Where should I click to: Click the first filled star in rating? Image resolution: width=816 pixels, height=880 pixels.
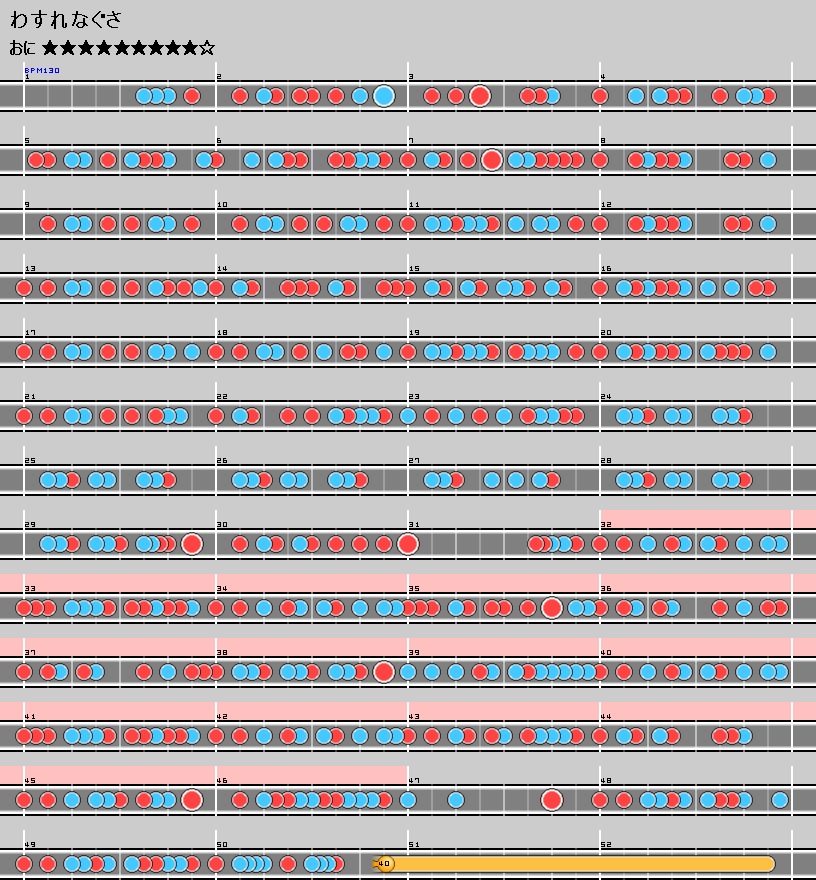(x=50, y=48)
